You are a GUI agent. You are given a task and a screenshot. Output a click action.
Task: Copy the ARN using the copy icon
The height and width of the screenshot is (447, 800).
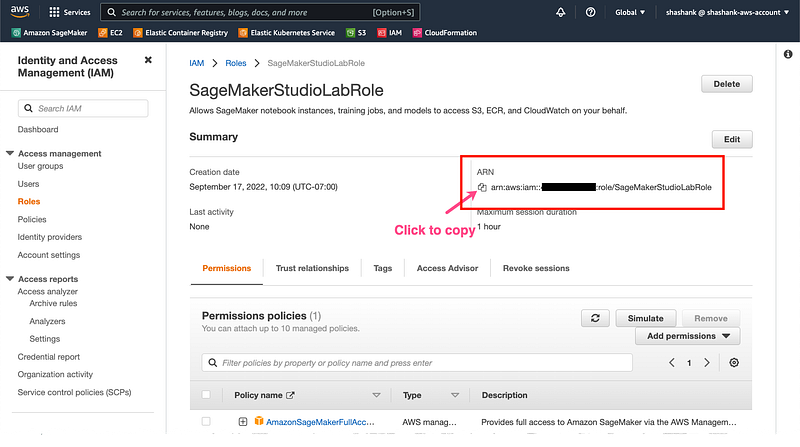(482, 187)
